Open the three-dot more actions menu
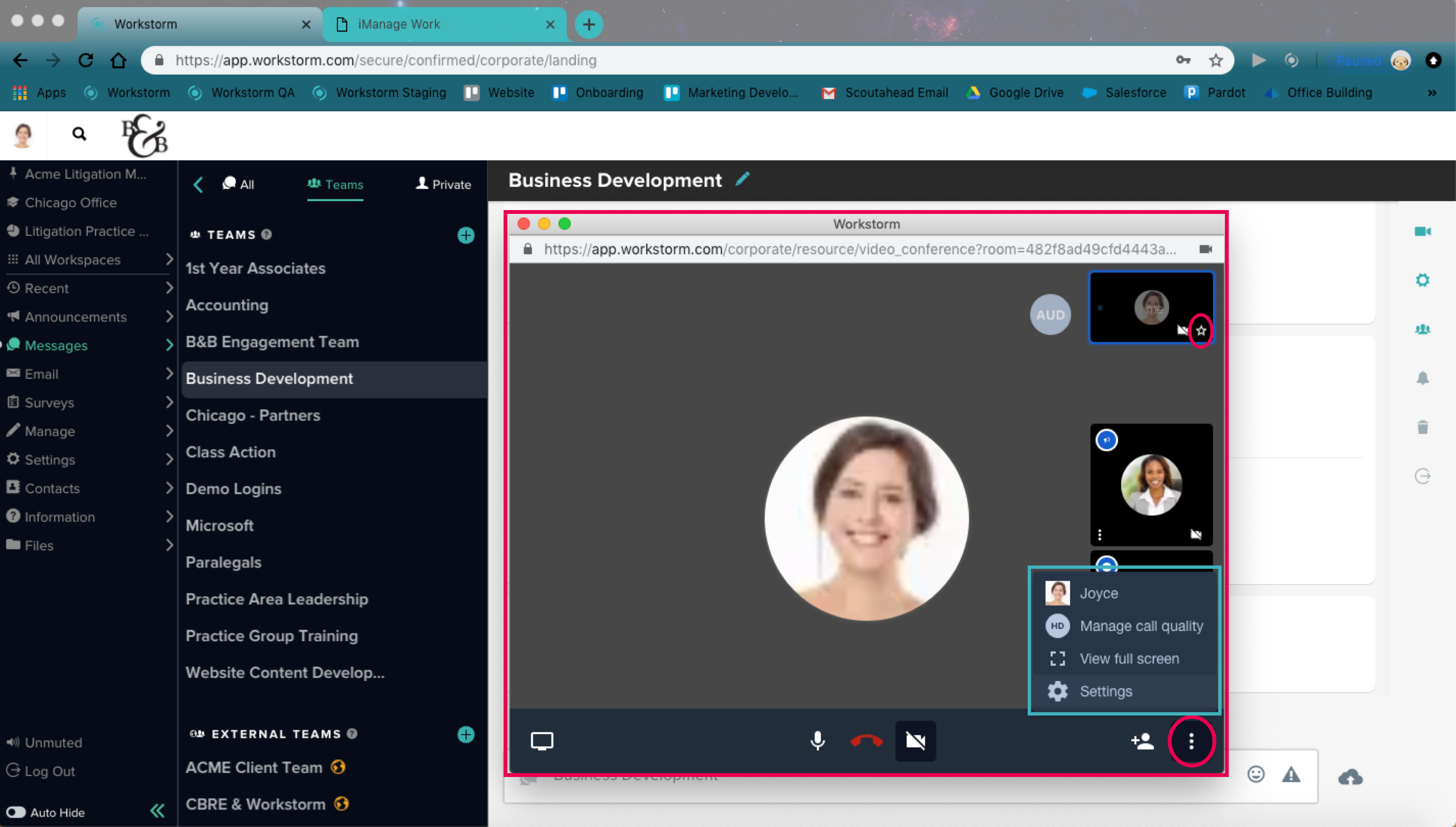 pyautogui.click(x=1191, y=741)
